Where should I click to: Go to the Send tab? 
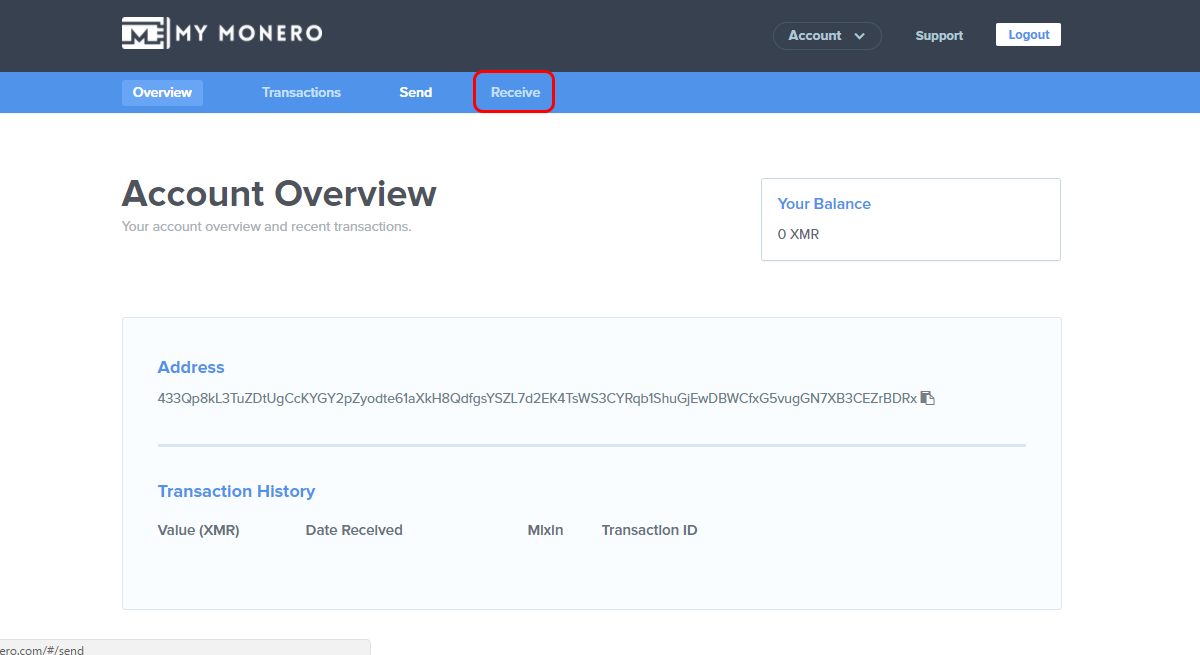click(x=416, y=93)
